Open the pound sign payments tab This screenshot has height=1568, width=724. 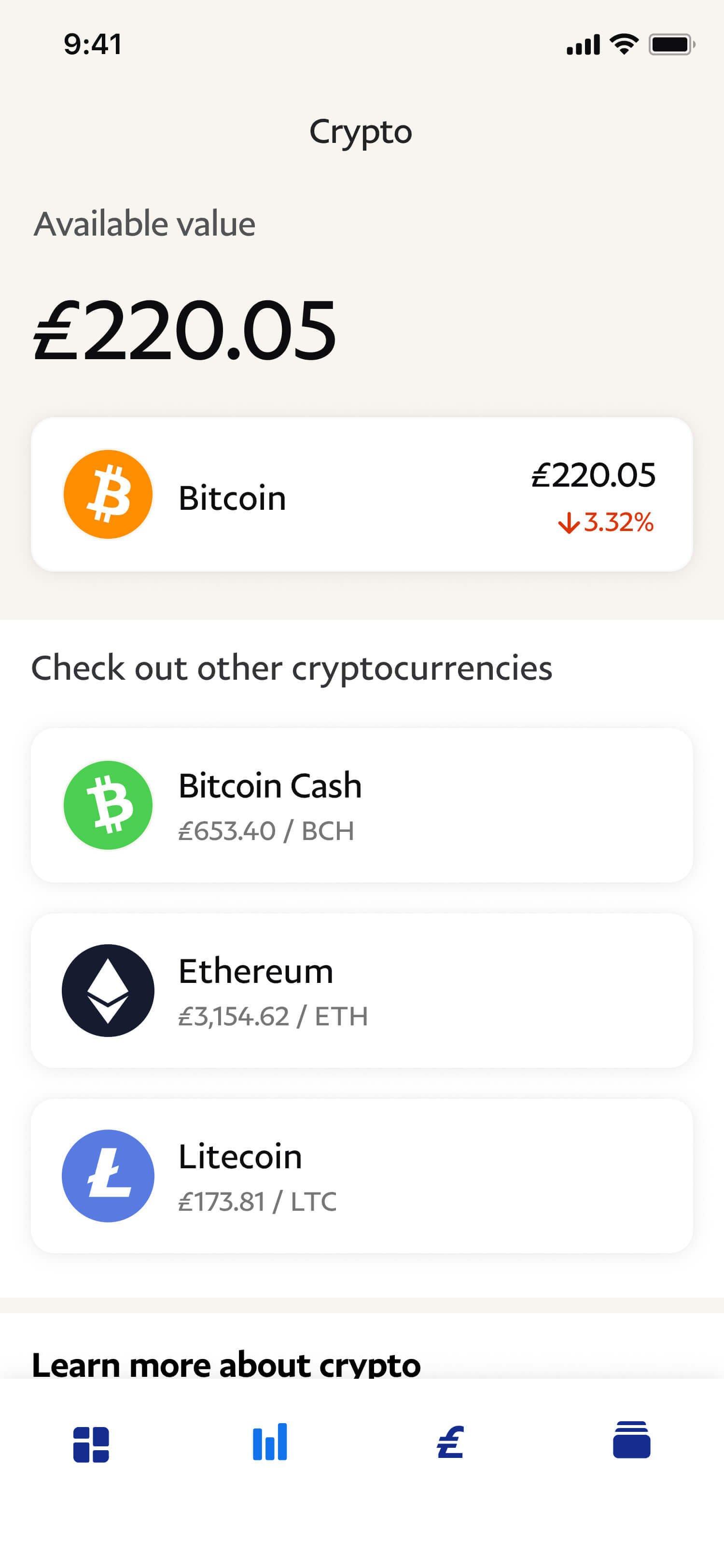click(x=450, y=1442)
